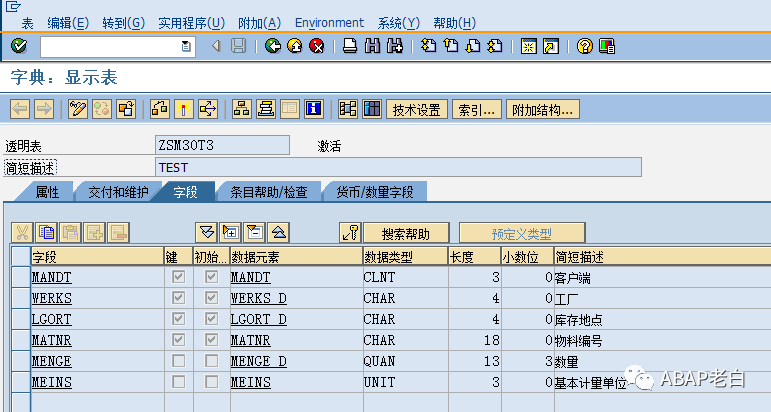Click the Print icon
This screenshot has width=771, height=412.
click(x=350, y=46)
